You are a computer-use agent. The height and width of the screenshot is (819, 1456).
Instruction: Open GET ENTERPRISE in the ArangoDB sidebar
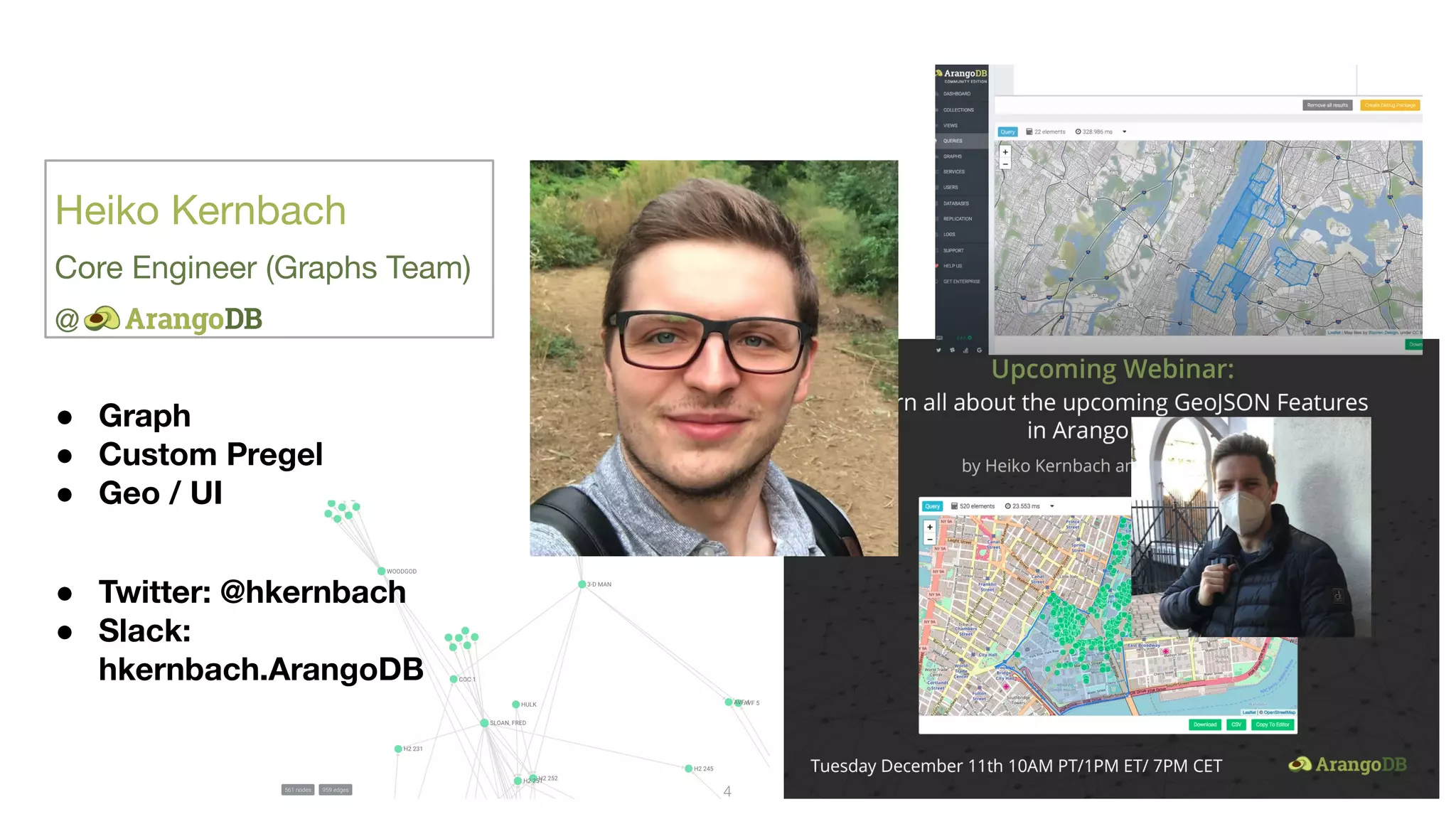pos(961,282)
